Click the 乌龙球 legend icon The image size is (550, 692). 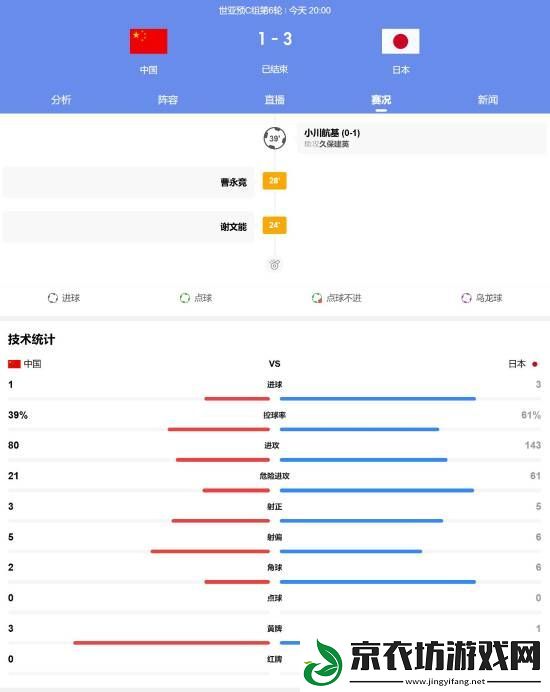pos(466,298)
